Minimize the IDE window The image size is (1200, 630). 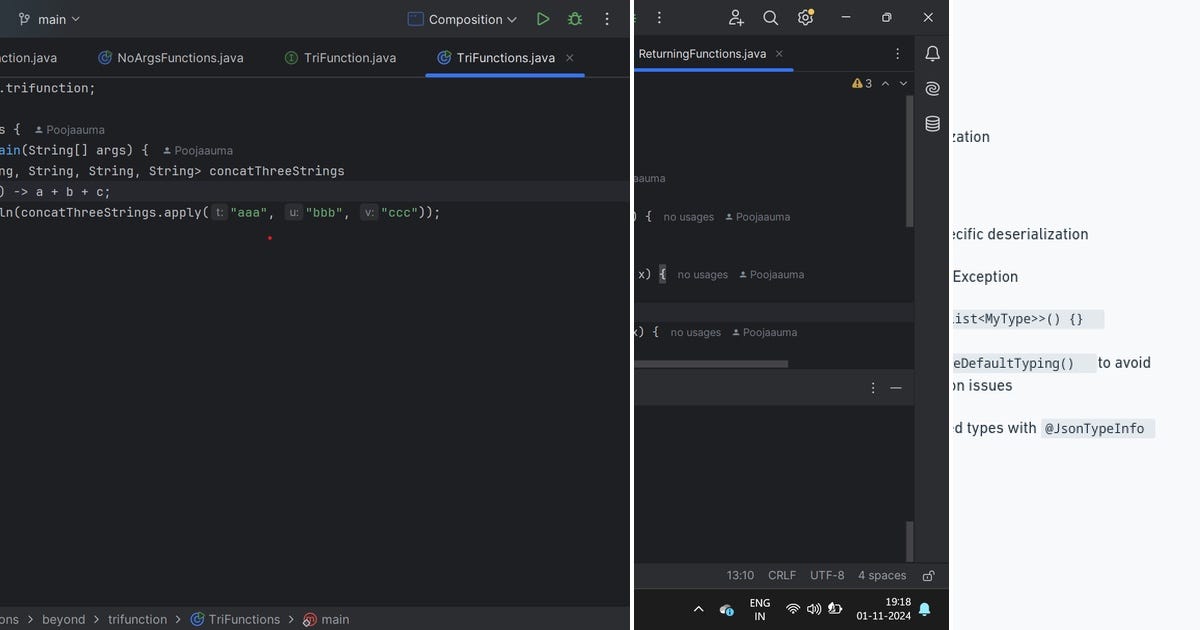[845, 17]
